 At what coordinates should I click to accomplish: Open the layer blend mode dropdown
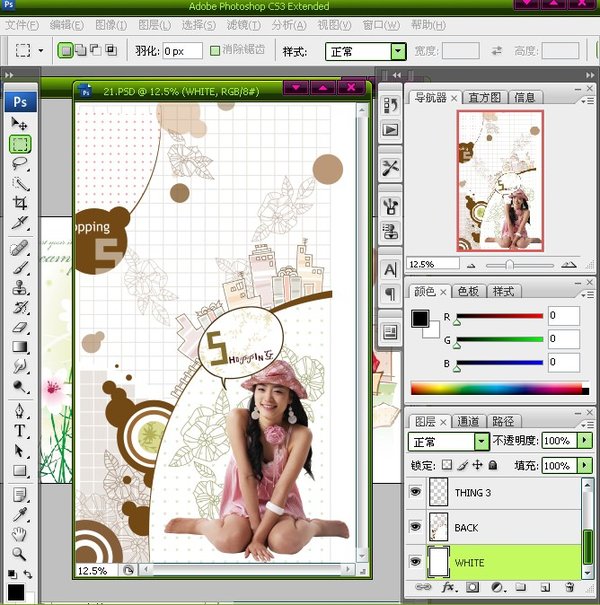(481, 441)
